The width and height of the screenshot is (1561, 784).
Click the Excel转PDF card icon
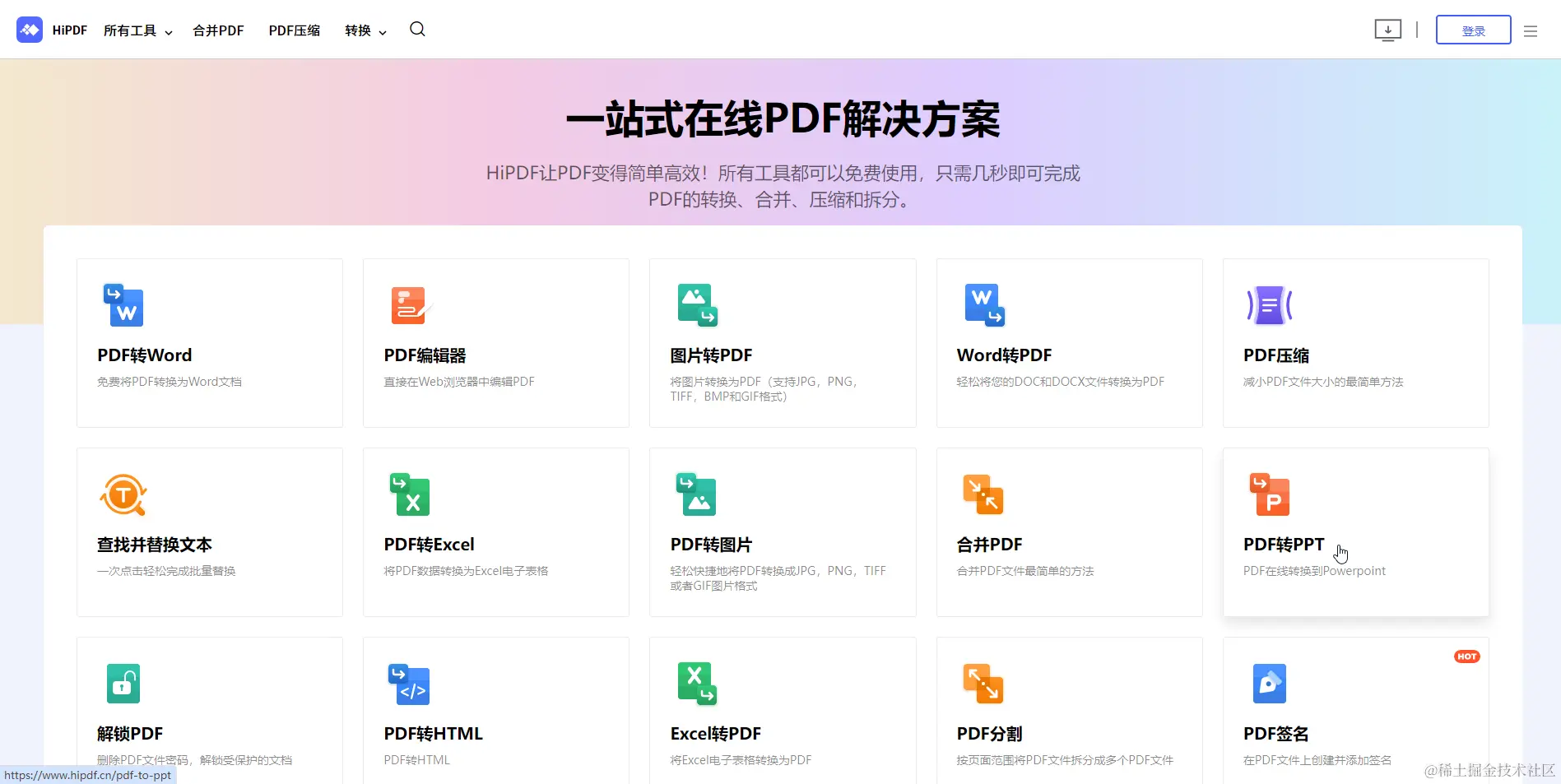(x=697, y=684)
